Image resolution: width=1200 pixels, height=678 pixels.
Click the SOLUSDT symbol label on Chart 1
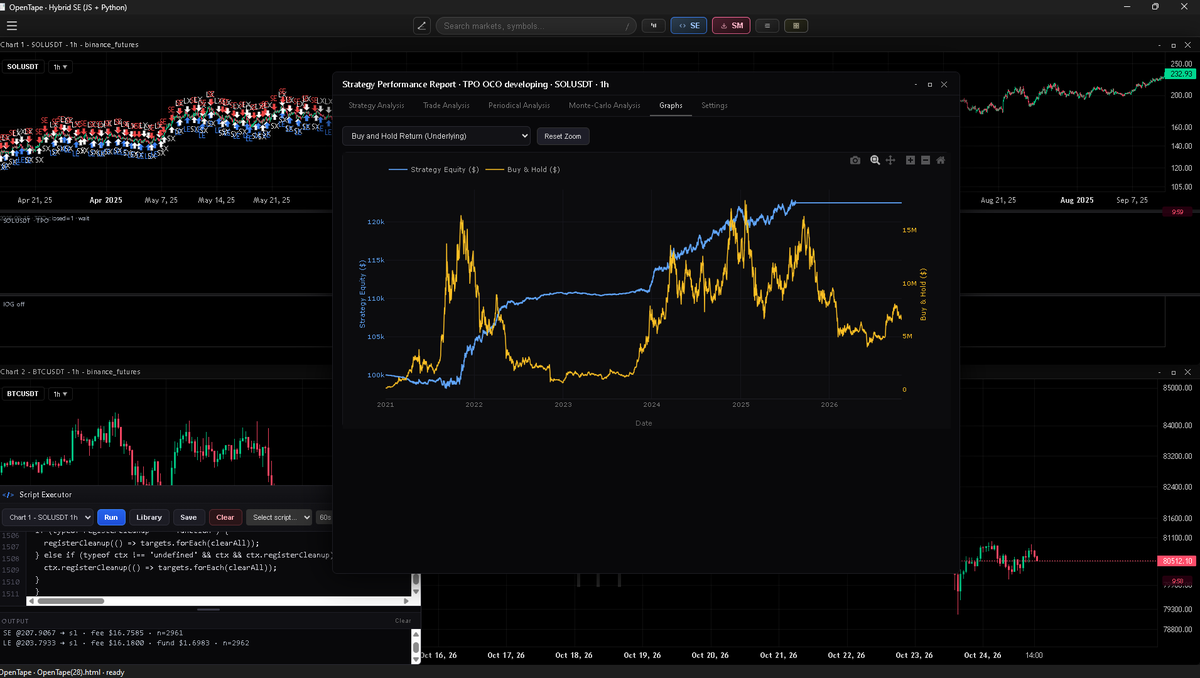click(x=23, y=67)
